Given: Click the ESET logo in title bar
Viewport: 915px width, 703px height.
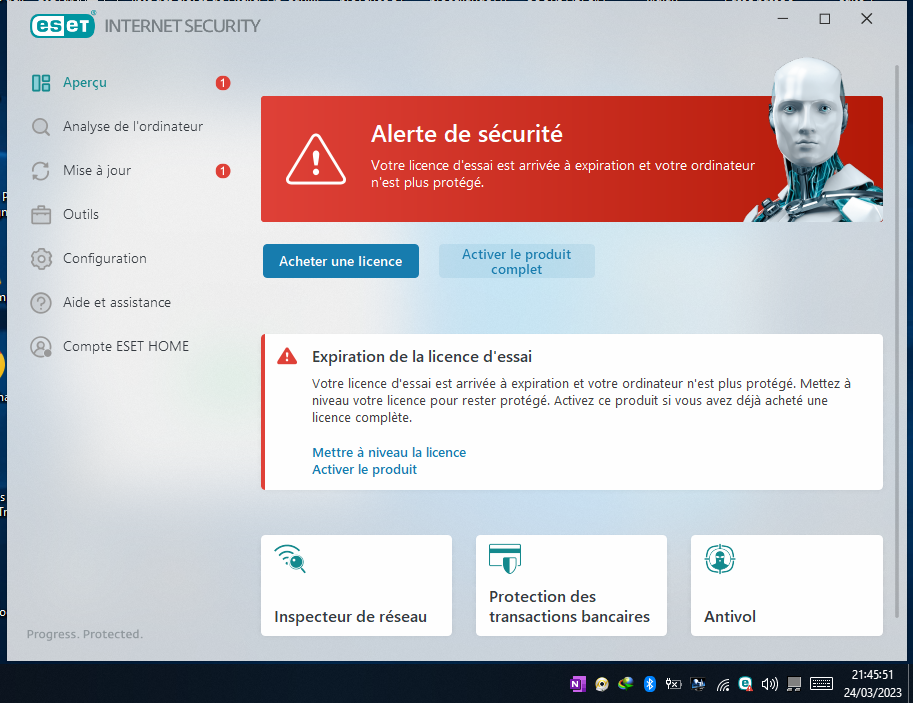Looking at the screenshot, I should coord(62,25).
